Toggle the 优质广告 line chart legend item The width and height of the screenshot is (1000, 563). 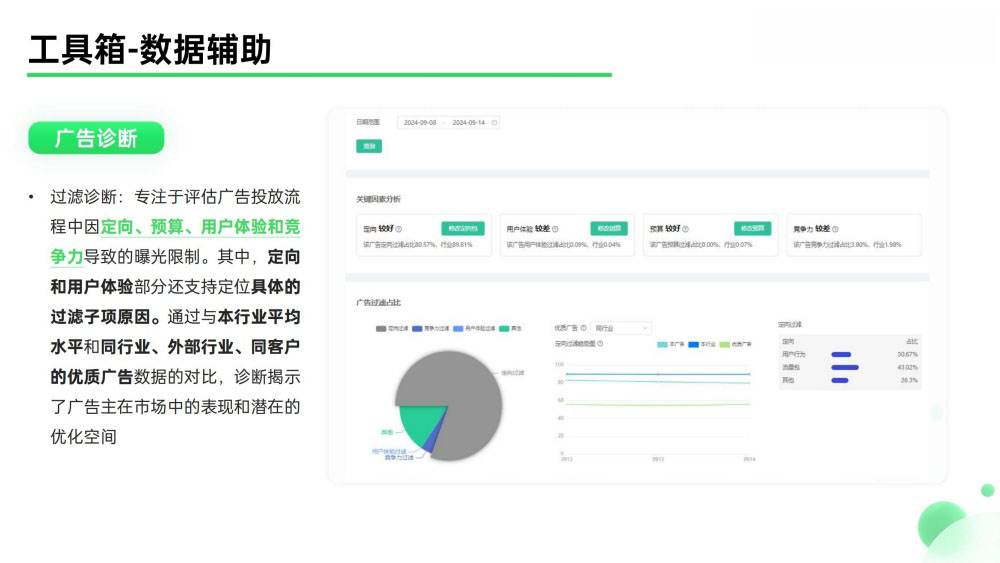point(735,344)
